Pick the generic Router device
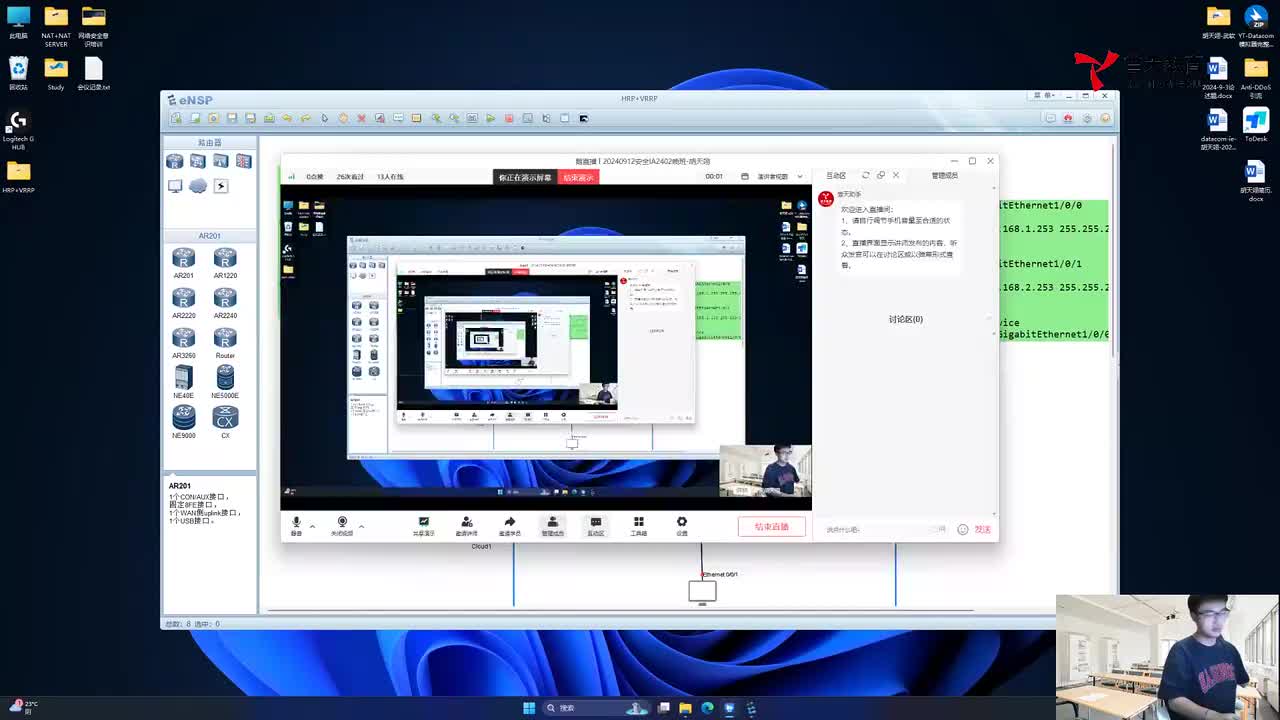This screenshot has width=1280, height=720. coord(225,343)
